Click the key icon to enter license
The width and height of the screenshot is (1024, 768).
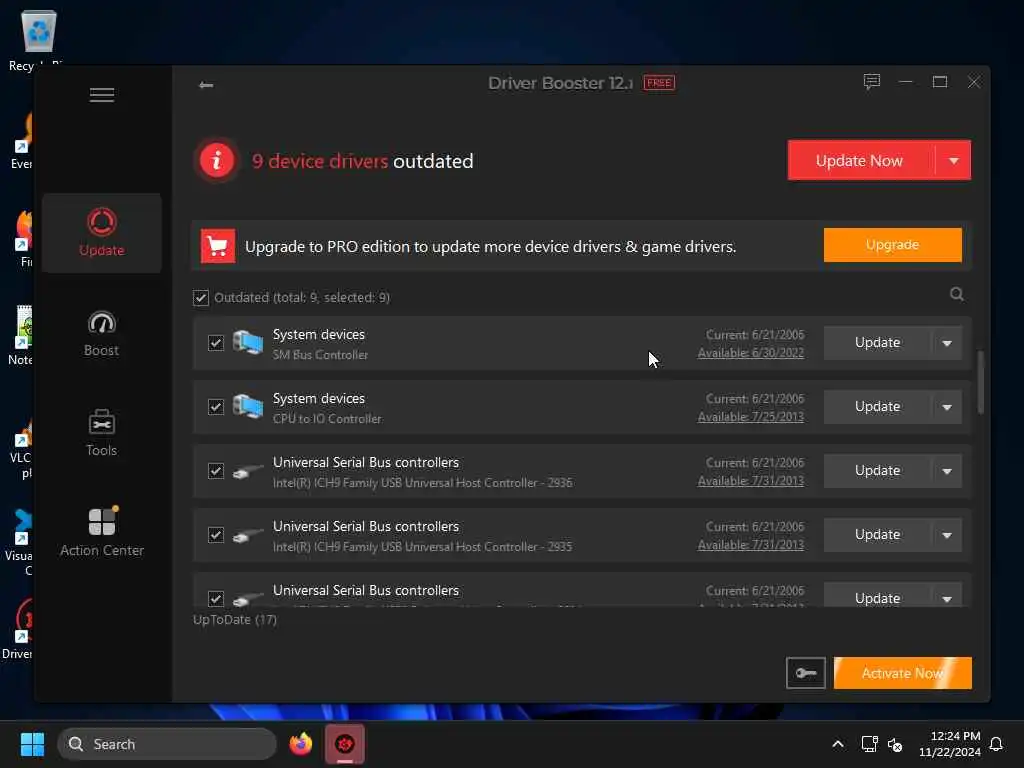pyautogui.click(x=805, y=673)
